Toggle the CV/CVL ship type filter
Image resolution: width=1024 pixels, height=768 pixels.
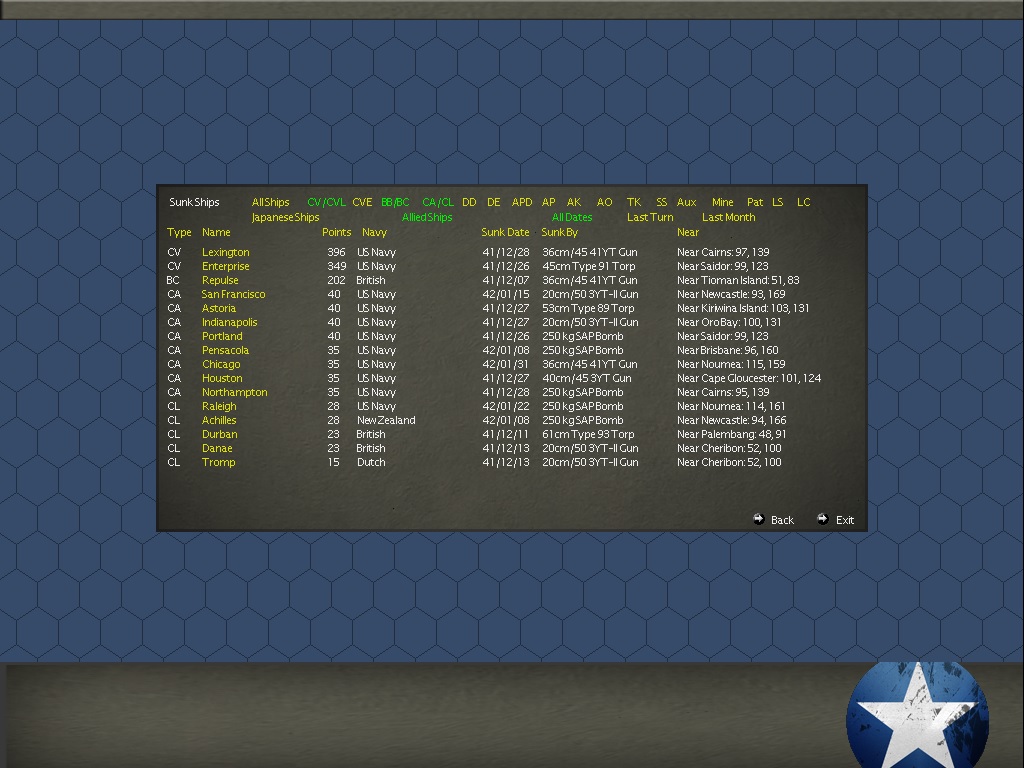point(327,202)
